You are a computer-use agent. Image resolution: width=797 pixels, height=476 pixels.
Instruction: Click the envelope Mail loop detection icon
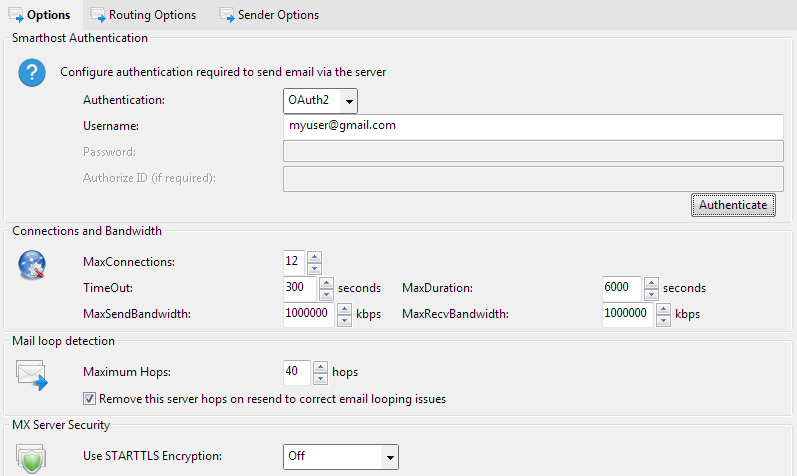click(x=33, y=375)
